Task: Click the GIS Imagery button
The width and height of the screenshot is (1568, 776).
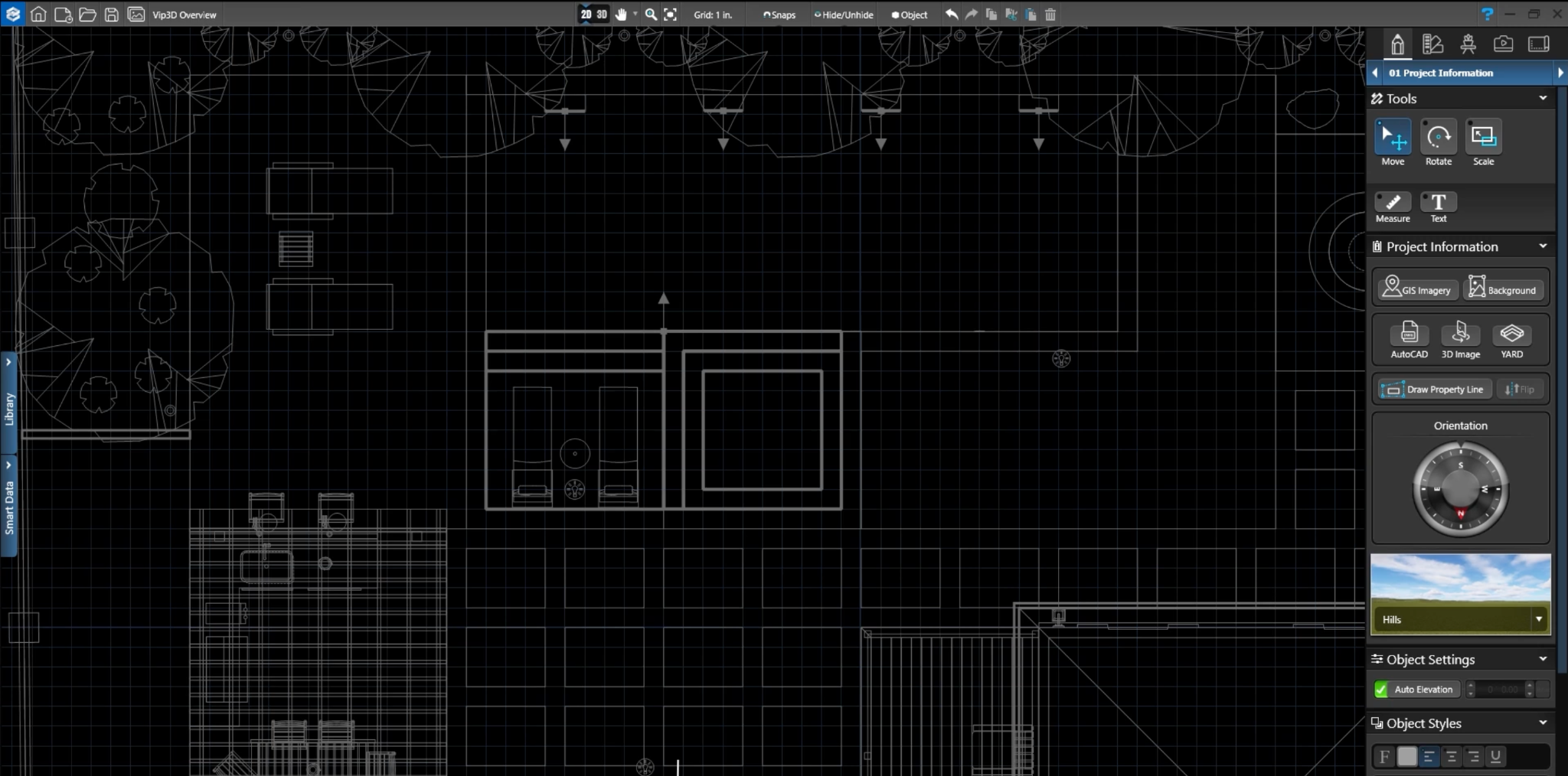Action: [x=1417, y=289]
